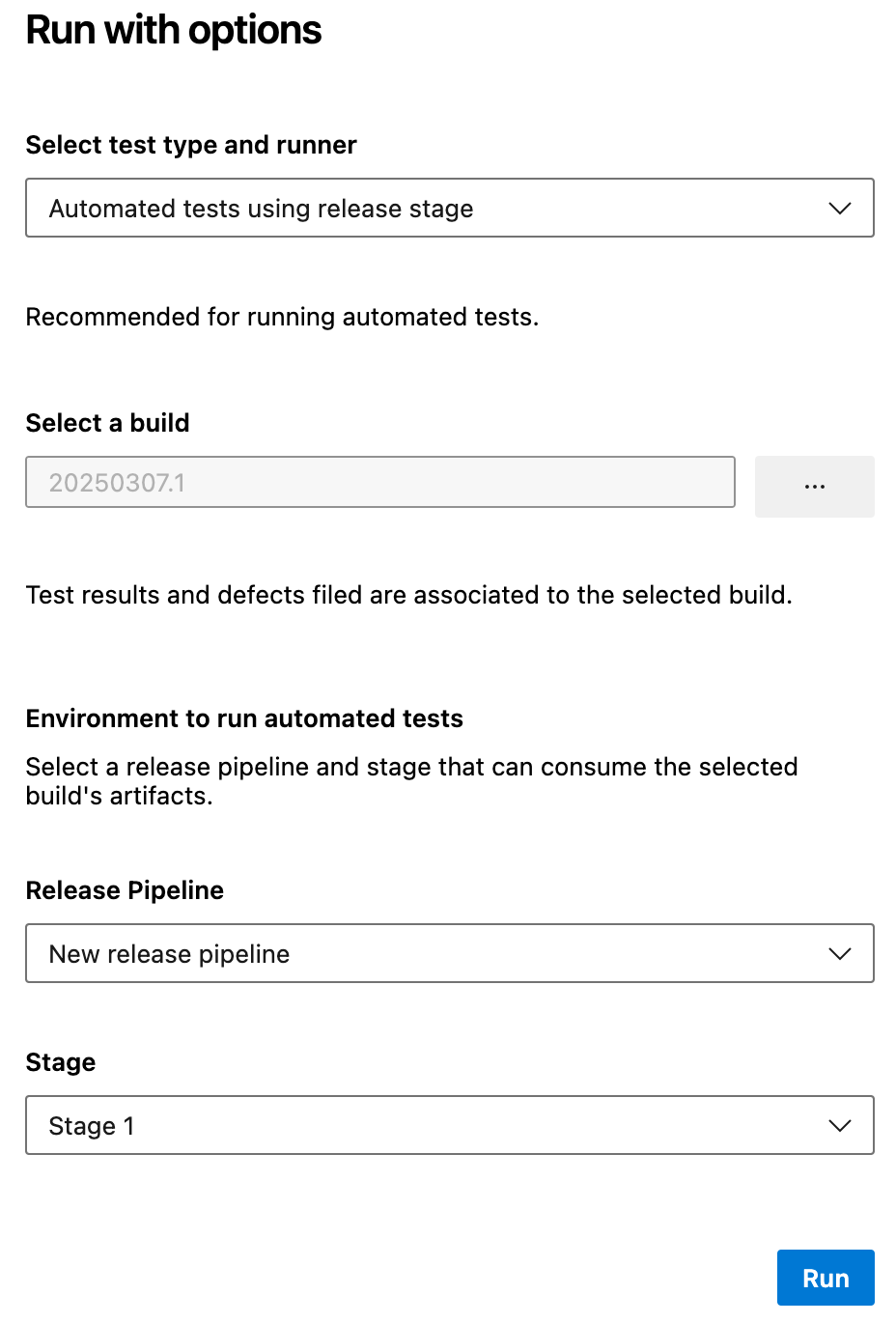Click the "Select a build" label
The width and height of the screenshot is (896, 1323).
pyautogui.click(x=107, y=423)
